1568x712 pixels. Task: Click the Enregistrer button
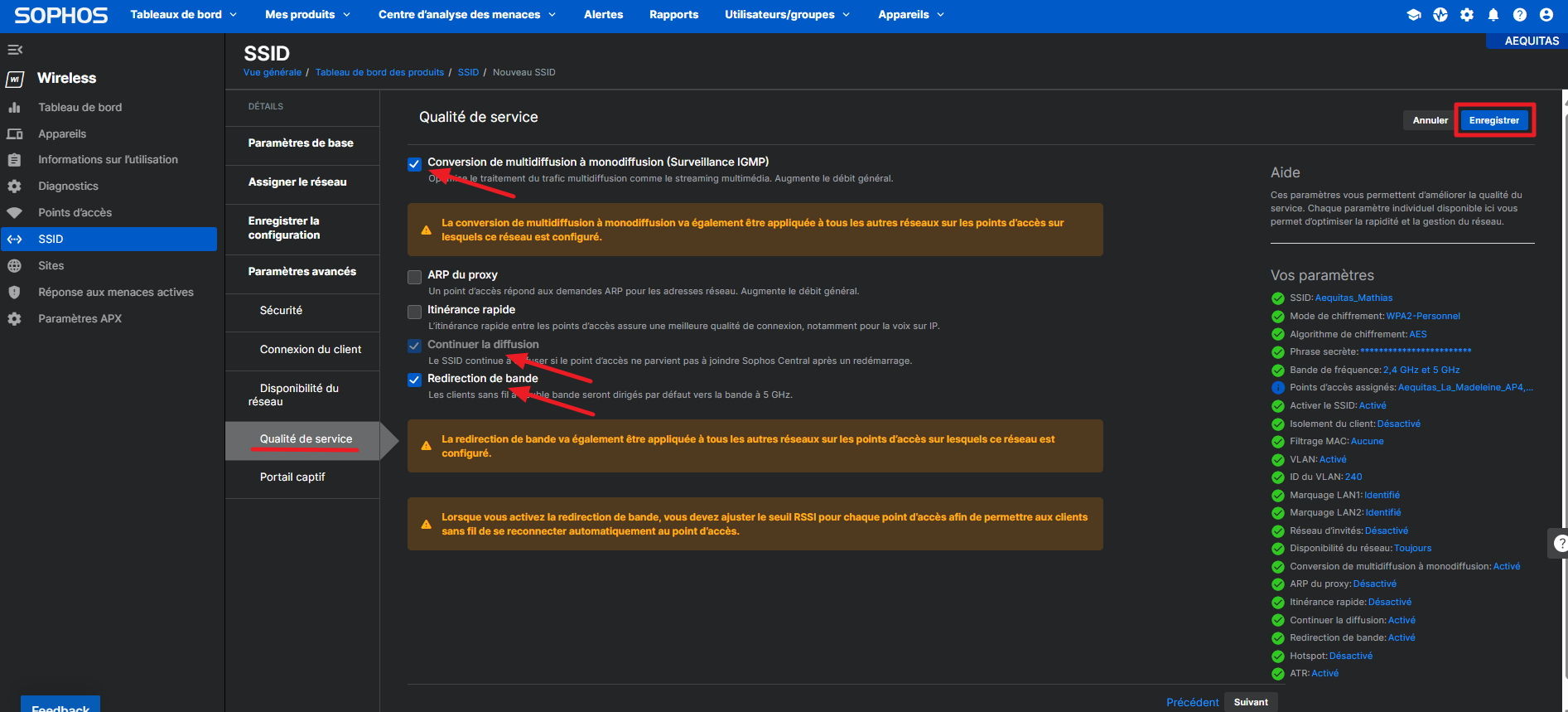click(x=1494, y=120)
